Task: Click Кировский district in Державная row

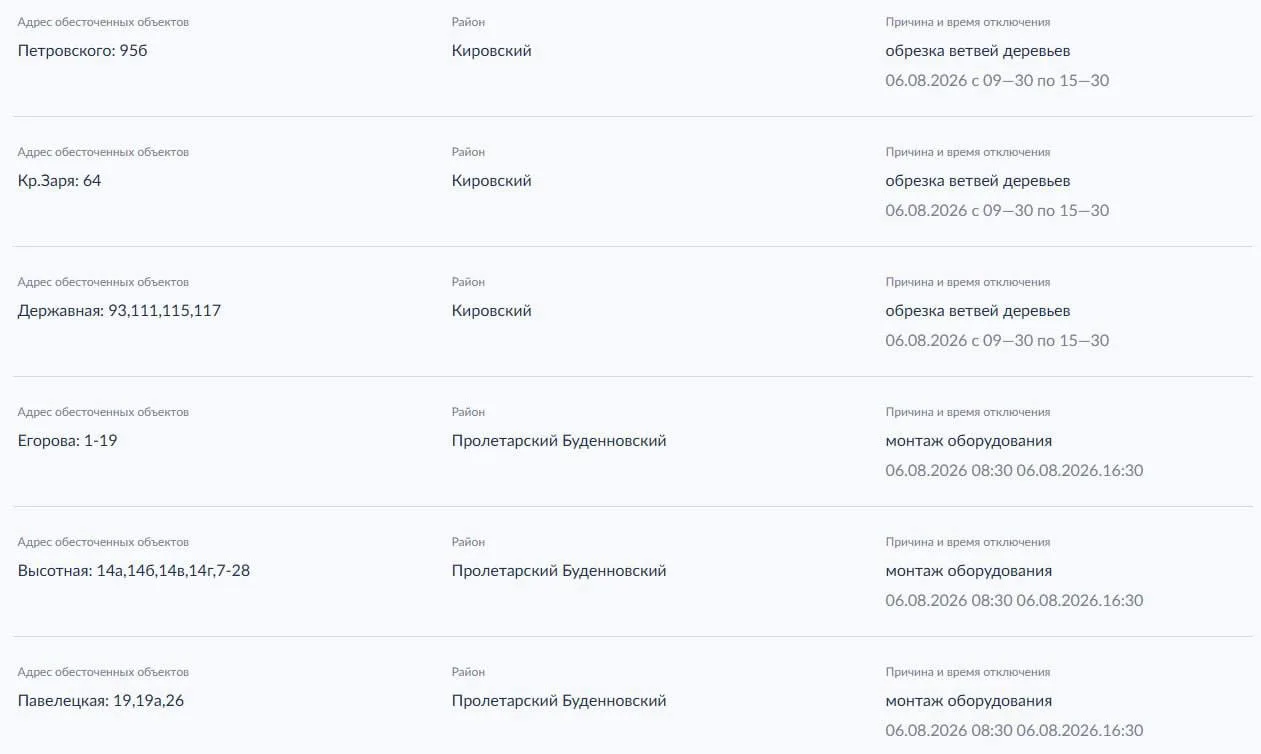Action: (491, 311)
